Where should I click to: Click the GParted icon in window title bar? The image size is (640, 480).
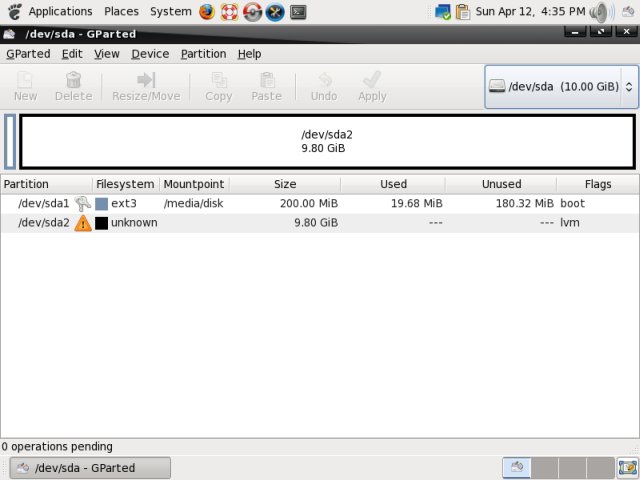point(9,34)
